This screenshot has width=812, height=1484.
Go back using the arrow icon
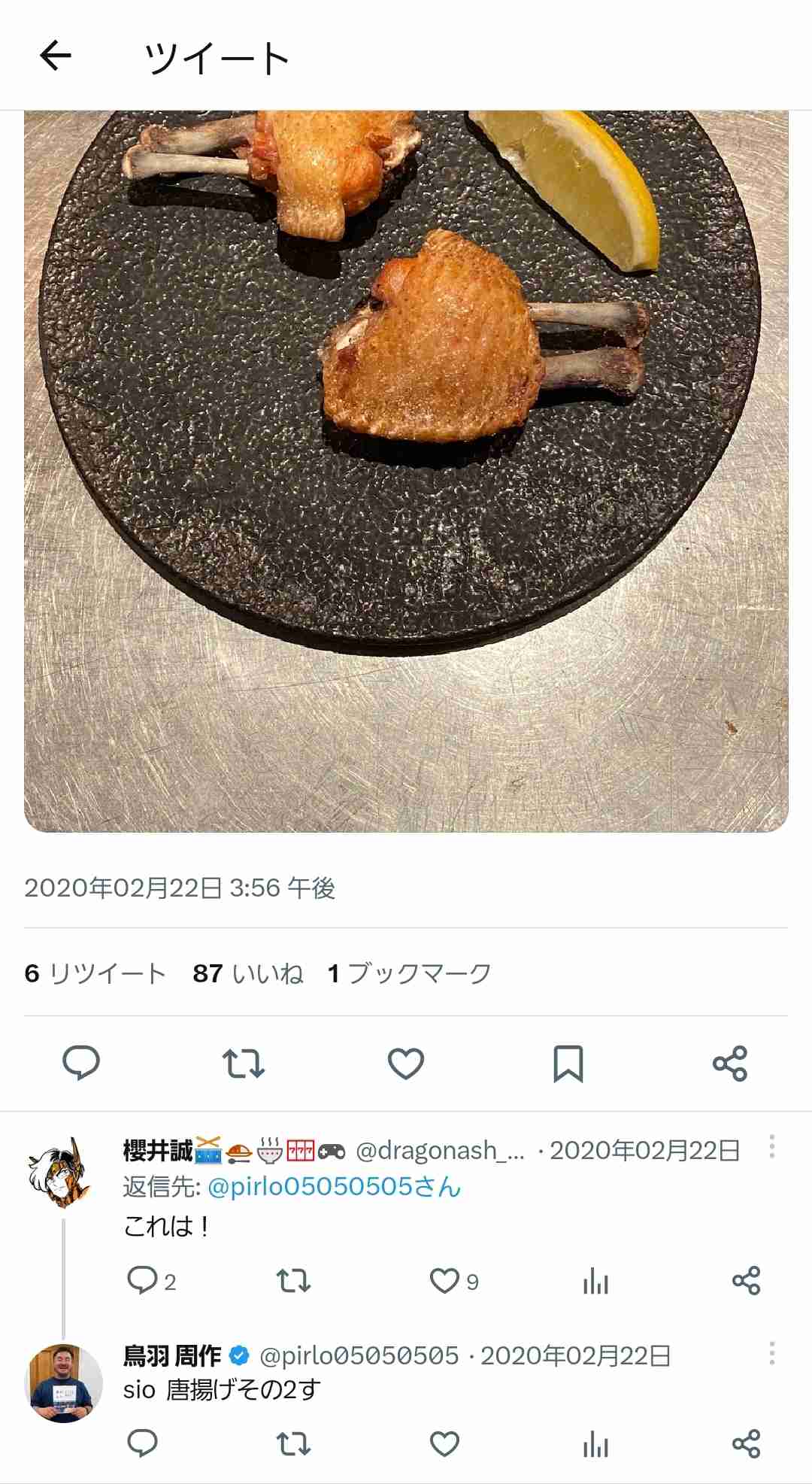(56, 56)
